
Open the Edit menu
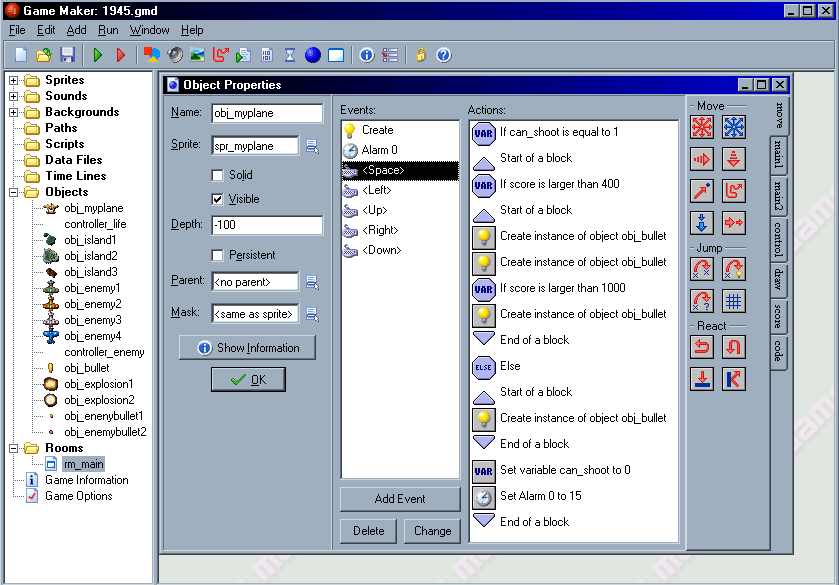pyautogui.click(x=46, y=30)
